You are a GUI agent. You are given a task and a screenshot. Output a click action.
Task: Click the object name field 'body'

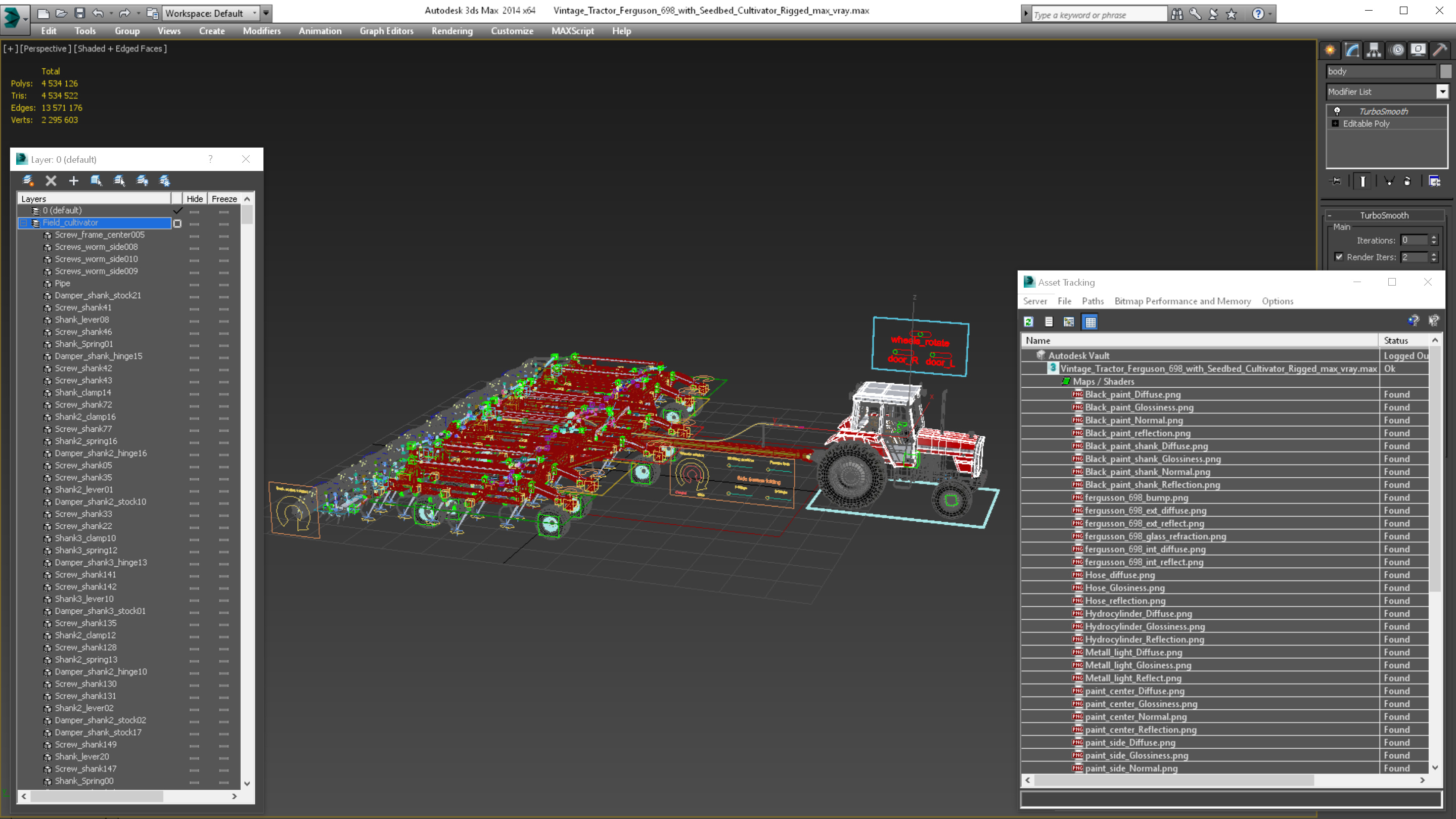(1380, 71)
